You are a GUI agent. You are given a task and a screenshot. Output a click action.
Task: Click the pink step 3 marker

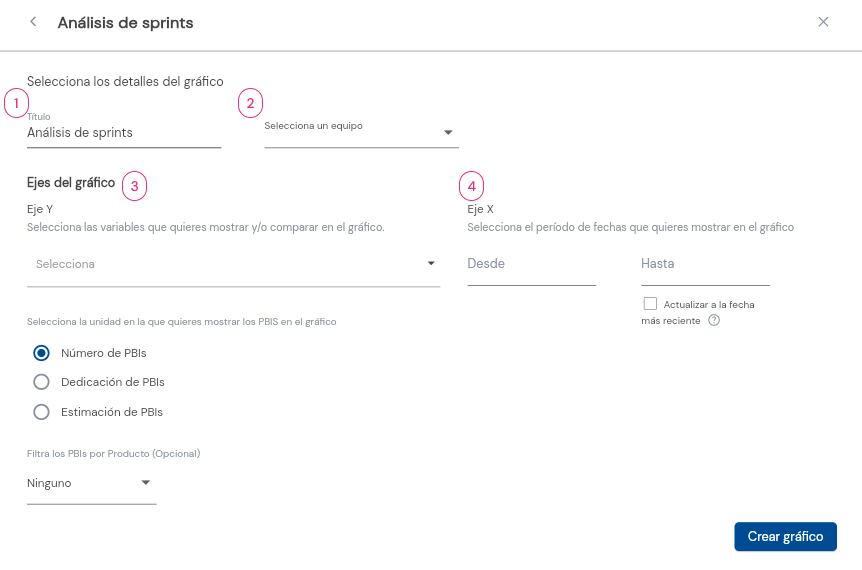coord(134,186)
